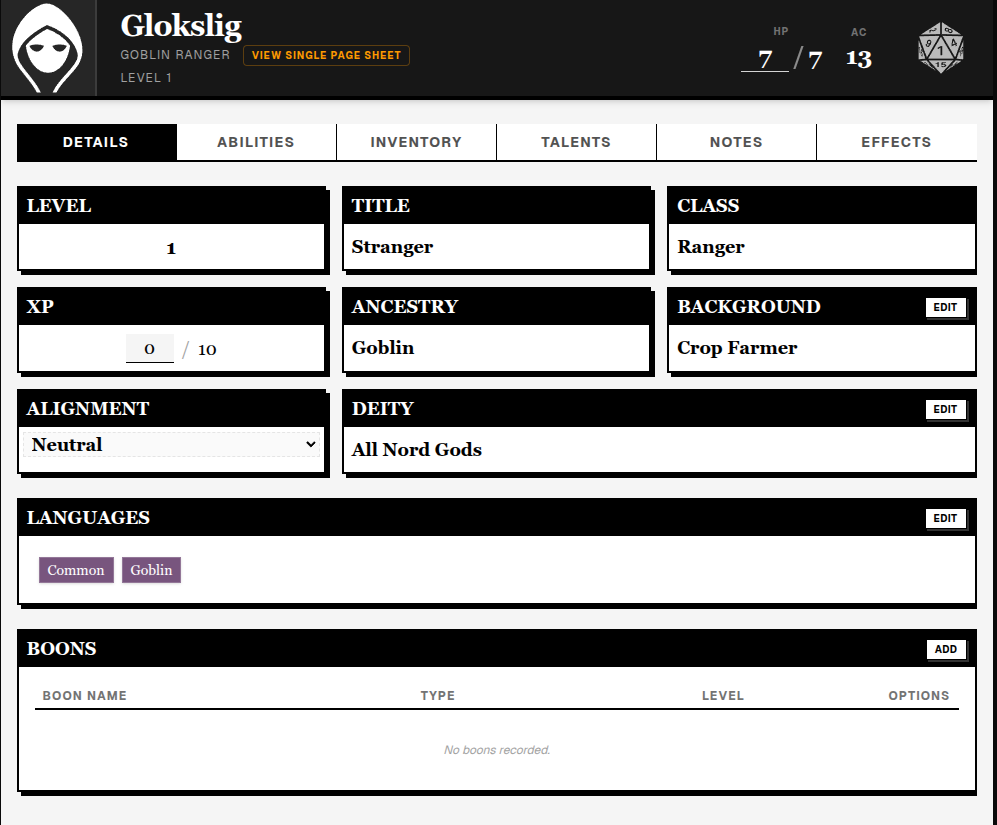Screen dimensions: 997x825
Task: Click the hooded character avatar icon
Action: coord(48,48)
